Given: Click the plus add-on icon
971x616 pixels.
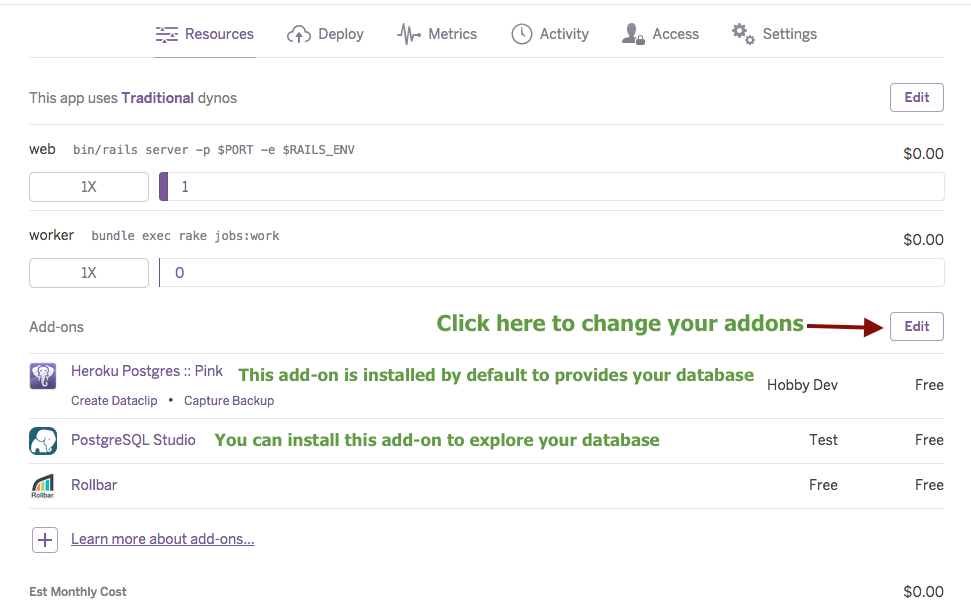Looking at the screenshot, I should (45, 540).
